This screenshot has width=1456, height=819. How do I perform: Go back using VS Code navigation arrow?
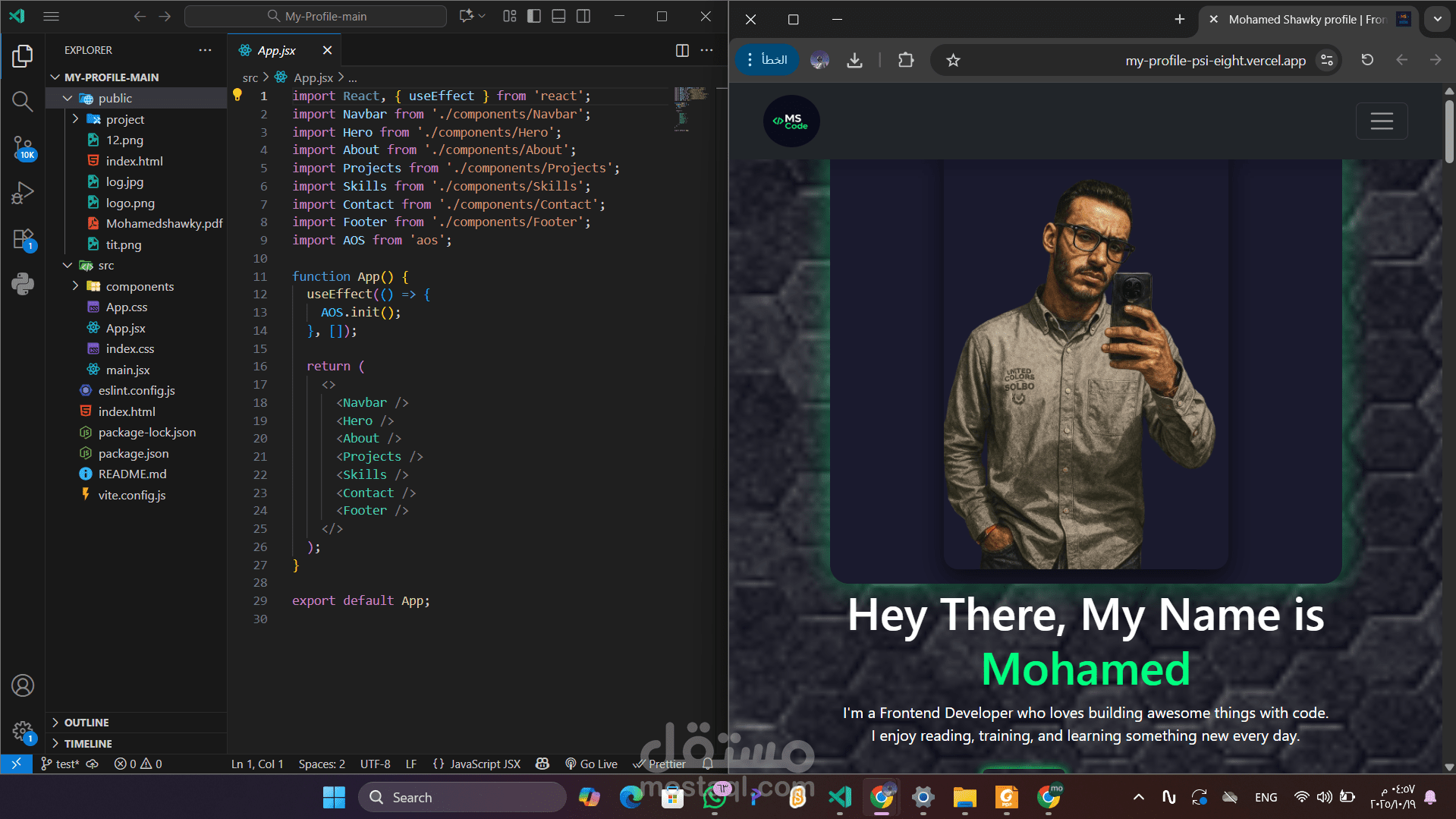point(140,16)
